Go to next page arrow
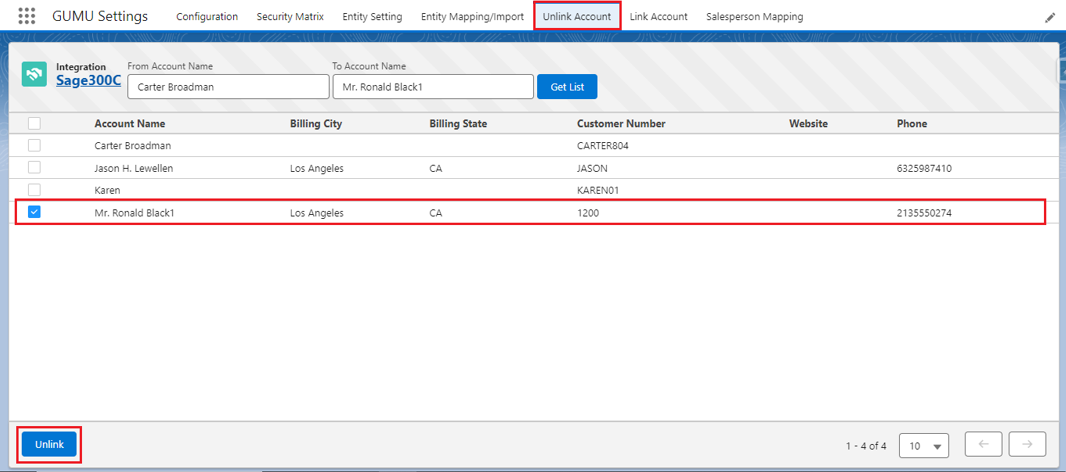The width and height of the screenshot is (1066, 472). 1028,445
